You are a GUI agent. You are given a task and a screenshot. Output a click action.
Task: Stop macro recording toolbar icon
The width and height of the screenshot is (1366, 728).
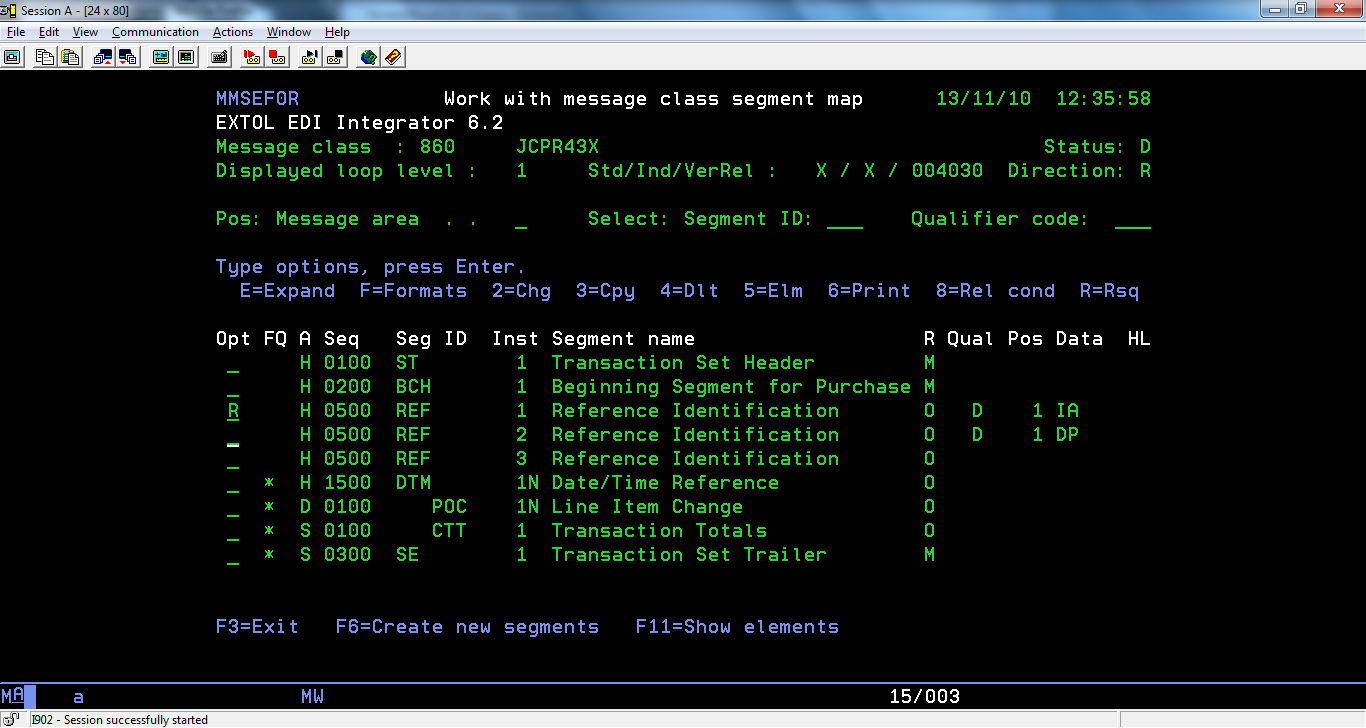tap(277, 57)
